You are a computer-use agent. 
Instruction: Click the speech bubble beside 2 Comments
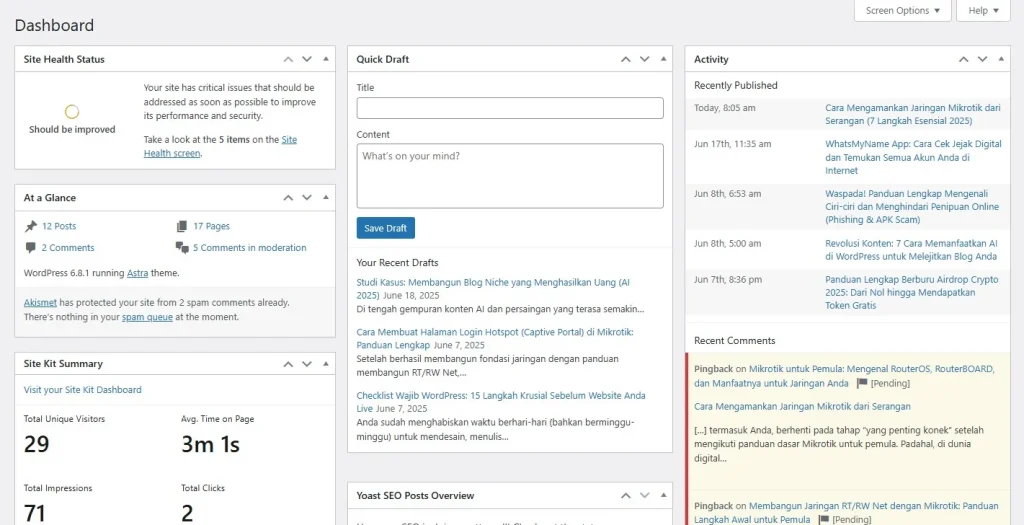(31, 248)
